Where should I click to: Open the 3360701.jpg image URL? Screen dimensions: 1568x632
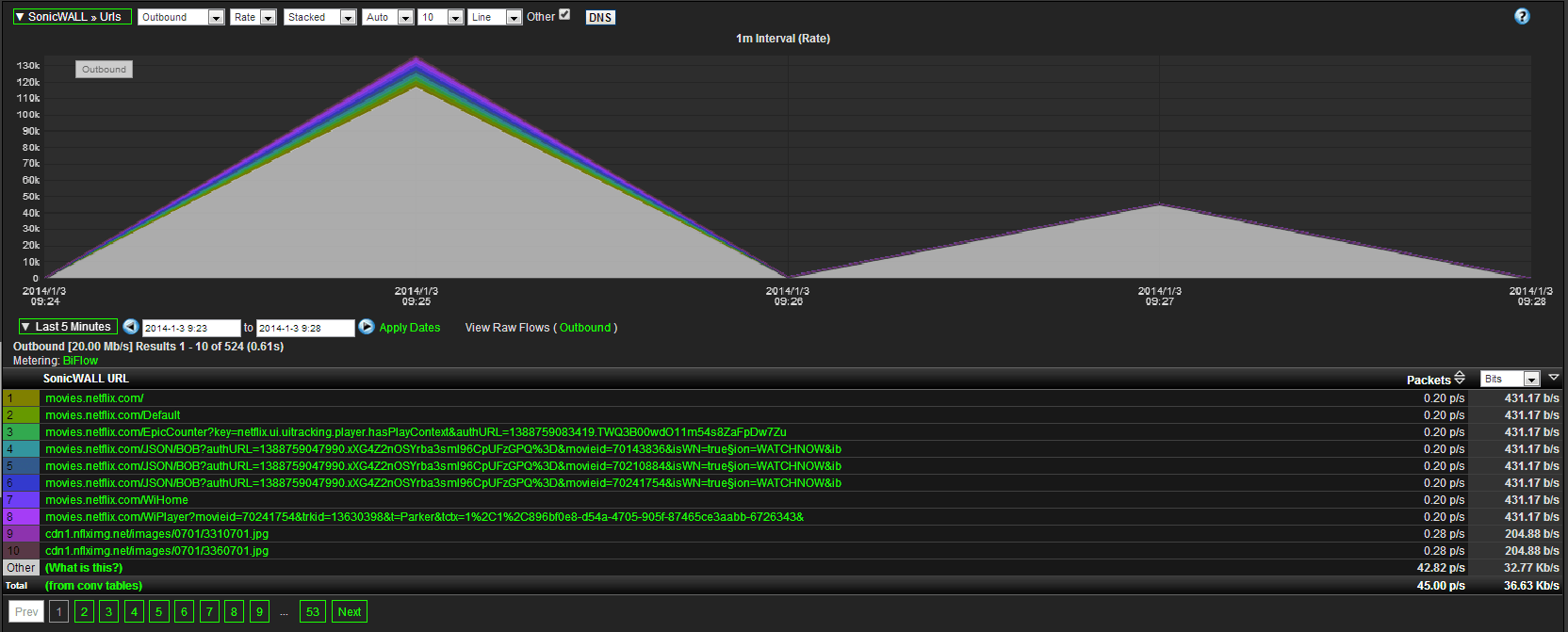156,551
